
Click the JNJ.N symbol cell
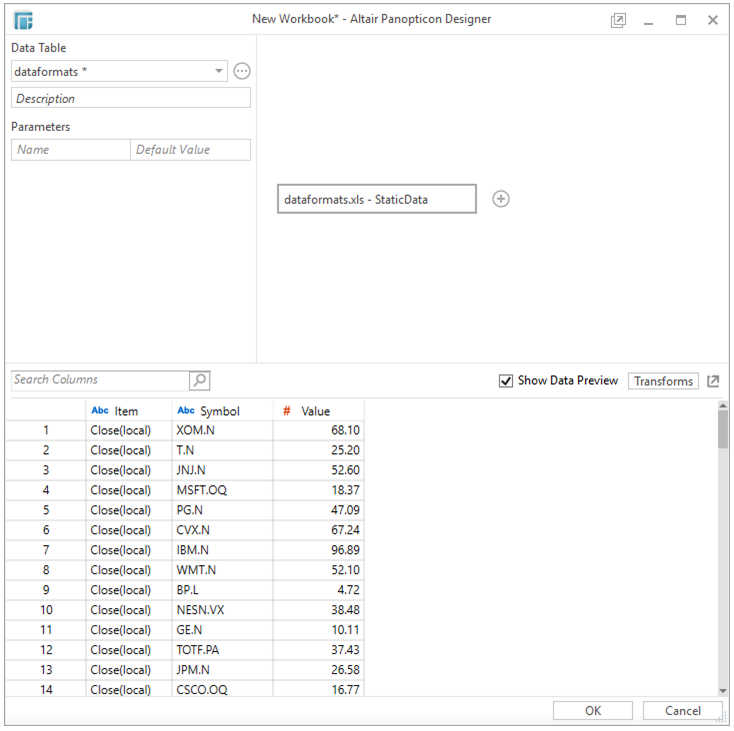[x=222, y=470]
